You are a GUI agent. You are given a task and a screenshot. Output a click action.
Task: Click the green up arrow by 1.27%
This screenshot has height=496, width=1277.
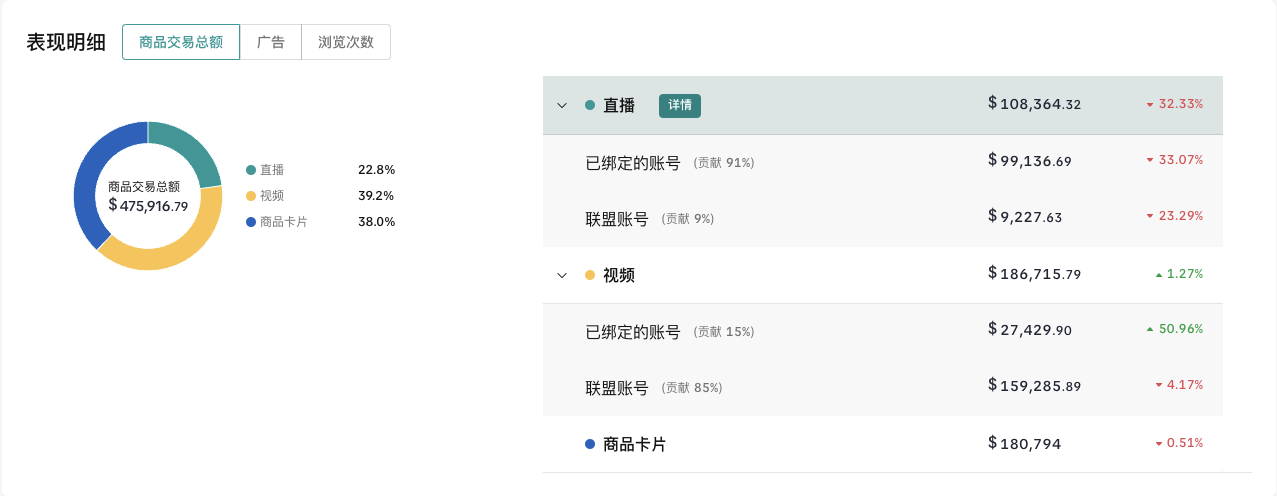tap(1158, 274)
